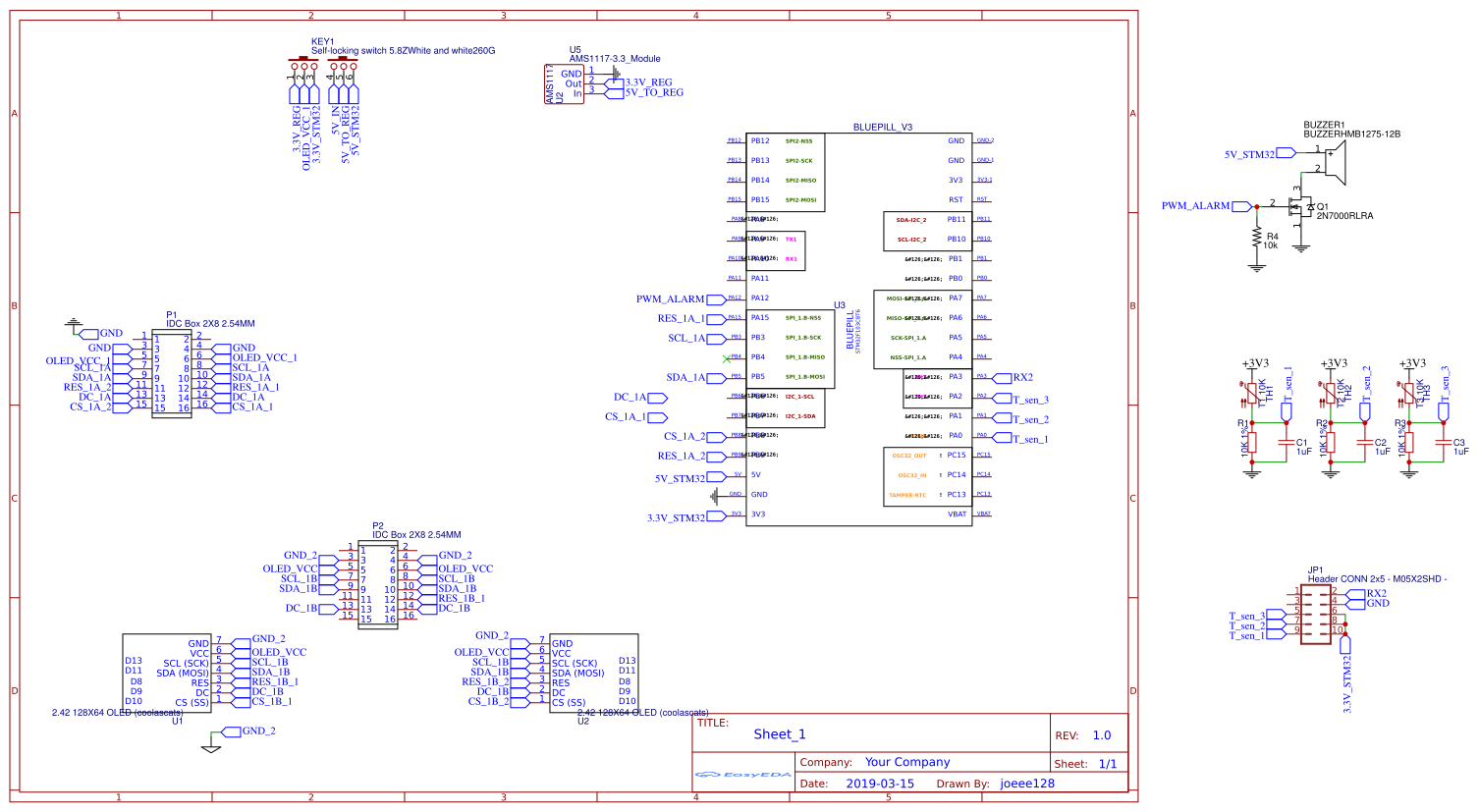The height and width of the screenshot is (812, 1479).
Task: Click resistor R2 in the sensor divider
Action: 1331,442
